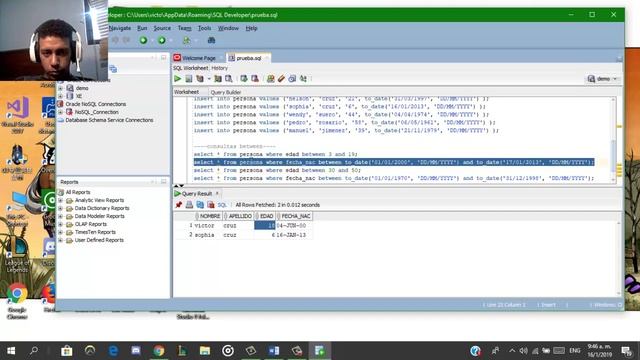The width and height of the screenshot is (640, 360).
Task: Switch to the Welcome Page tab
Action: [x=199, y=58]
